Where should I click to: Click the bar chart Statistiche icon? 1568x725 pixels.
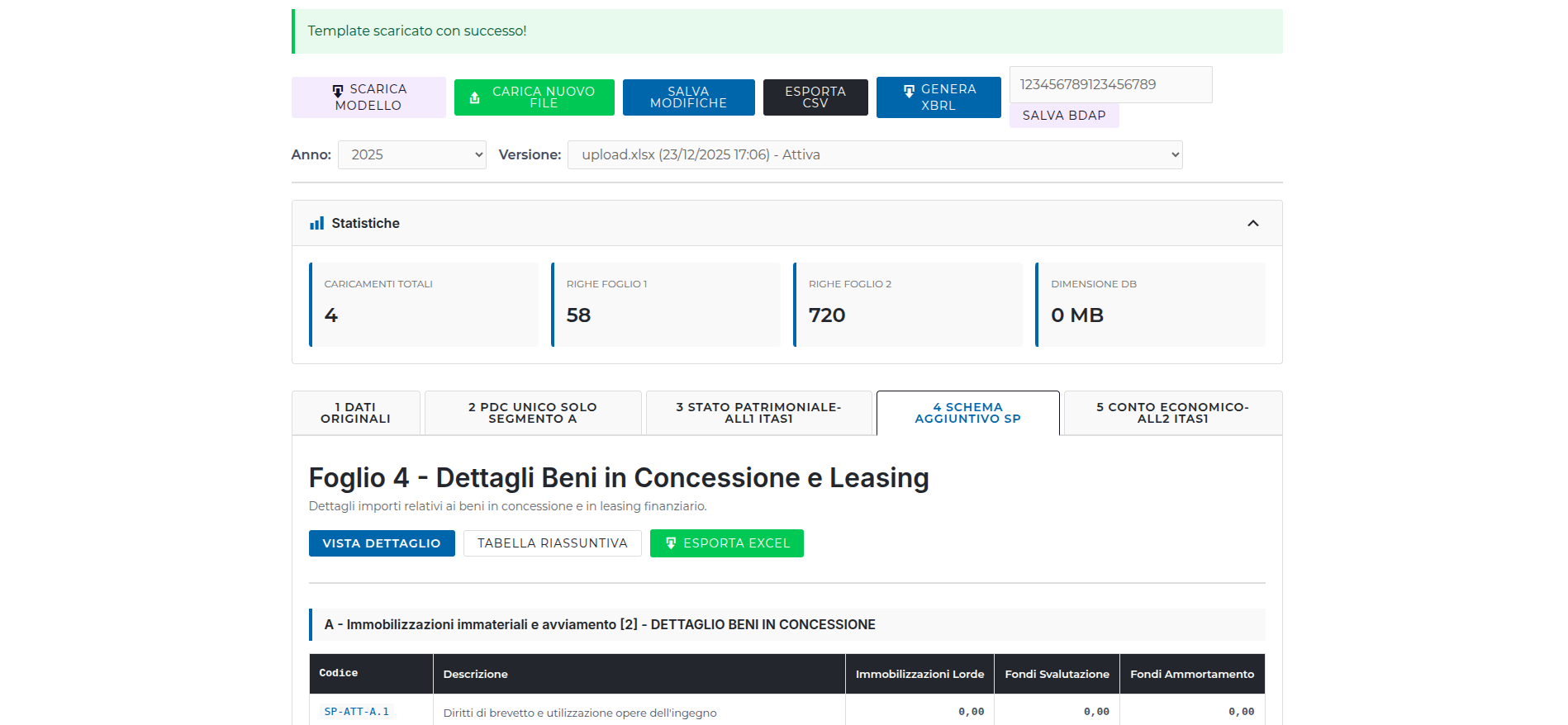coord(316,223)
